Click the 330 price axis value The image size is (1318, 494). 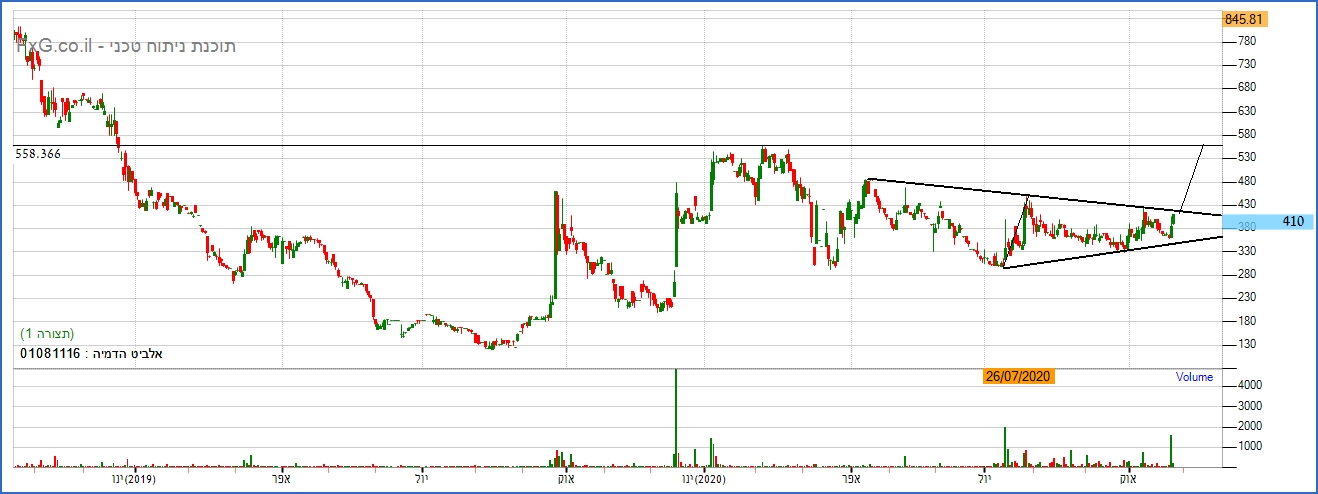tap(1246, 251)
